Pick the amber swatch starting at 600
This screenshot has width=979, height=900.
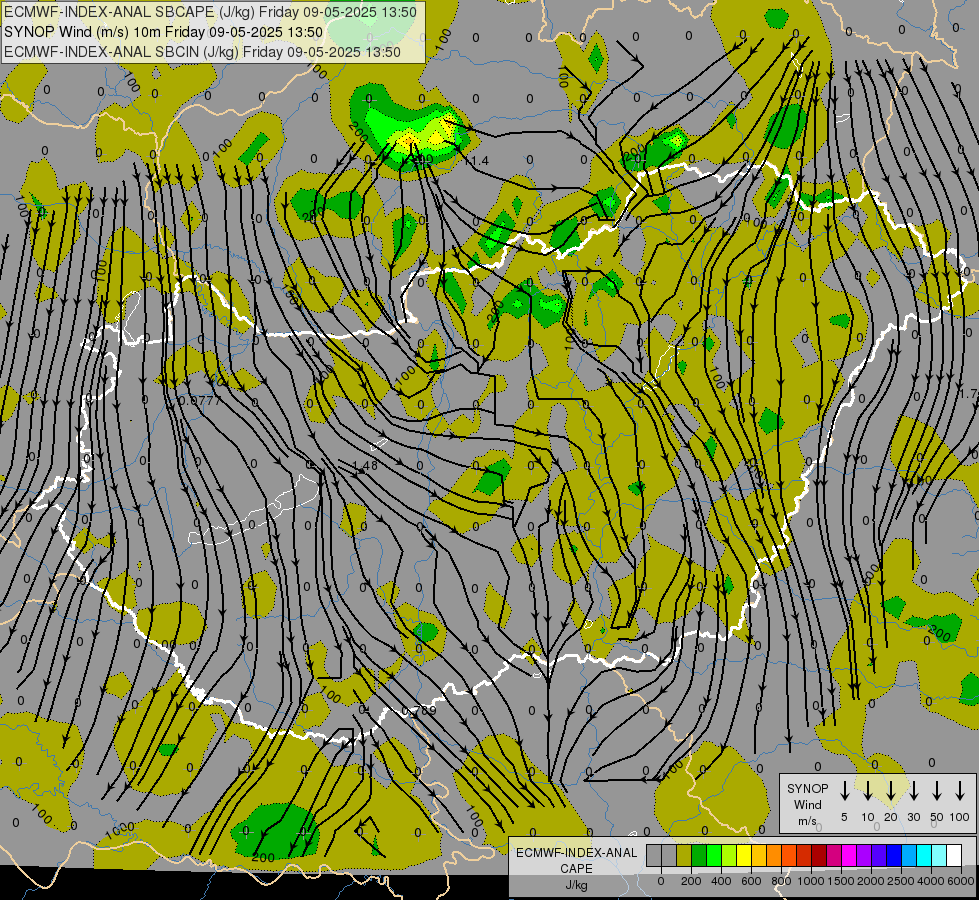pyautogui.click(x=759, y=855)
